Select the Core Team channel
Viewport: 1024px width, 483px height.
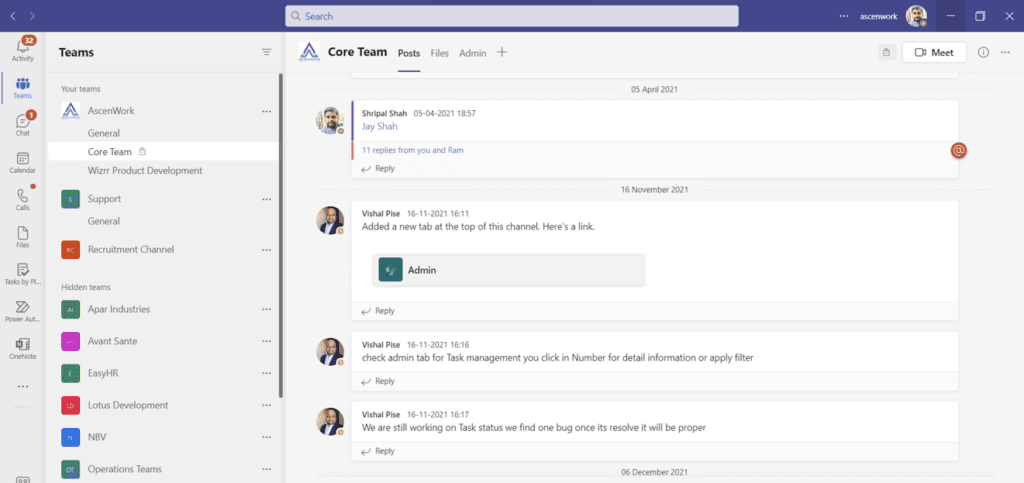[x=163, y=151]
